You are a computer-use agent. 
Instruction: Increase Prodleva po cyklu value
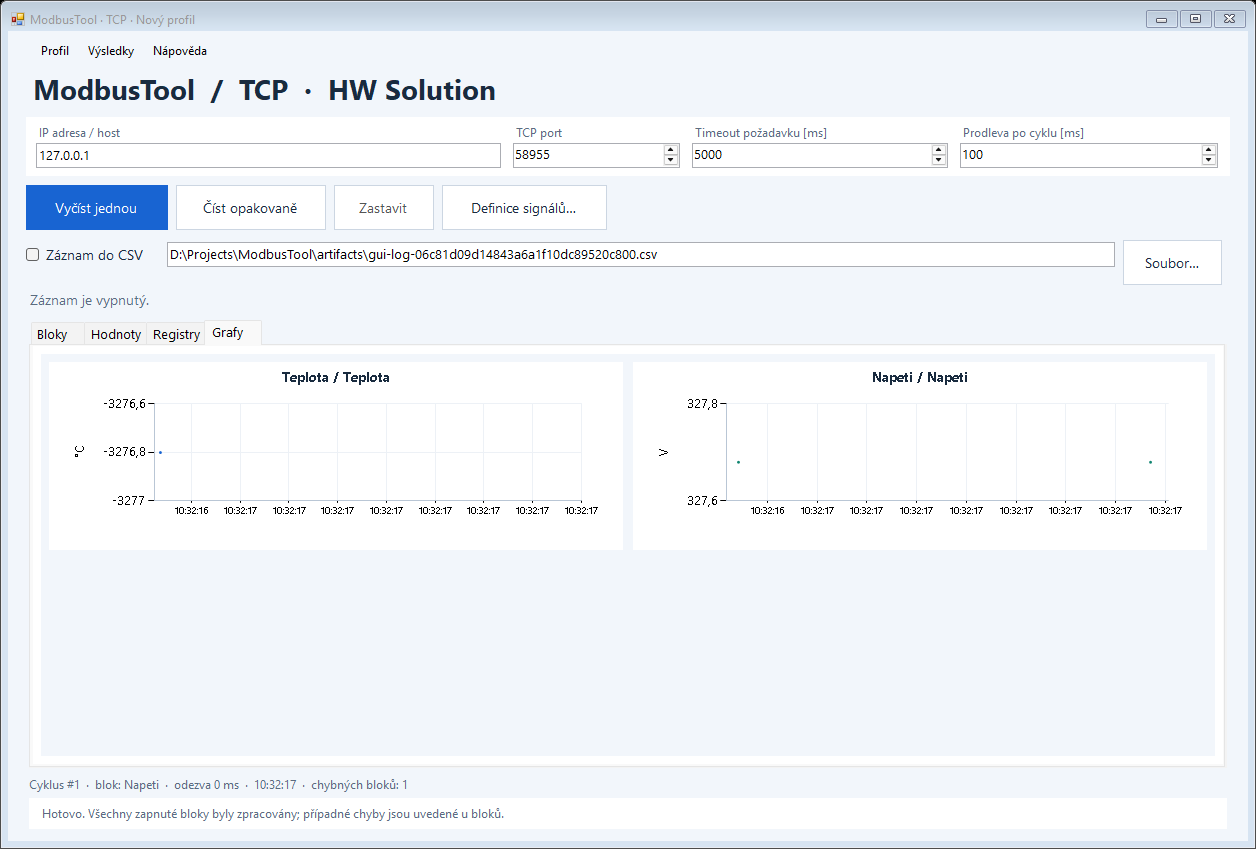1208,150
